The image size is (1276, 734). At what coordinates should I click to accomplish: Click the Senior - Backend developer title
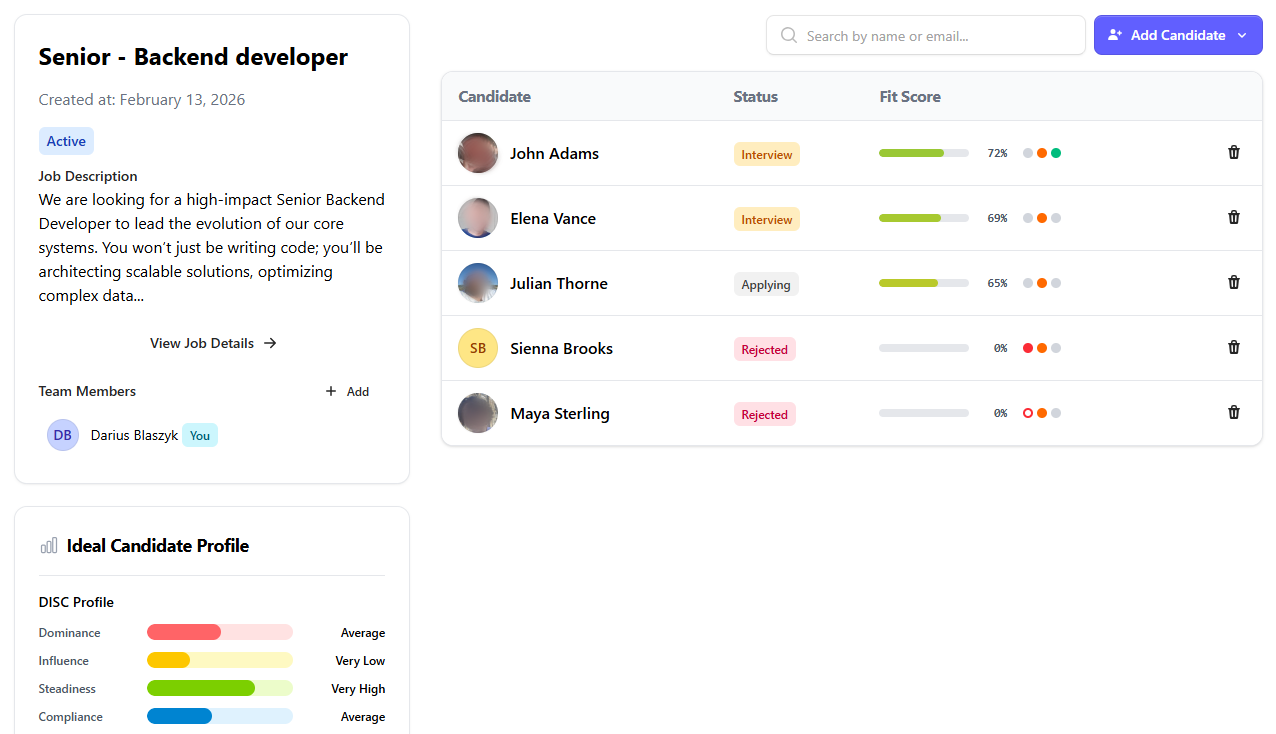click(193, 57)
